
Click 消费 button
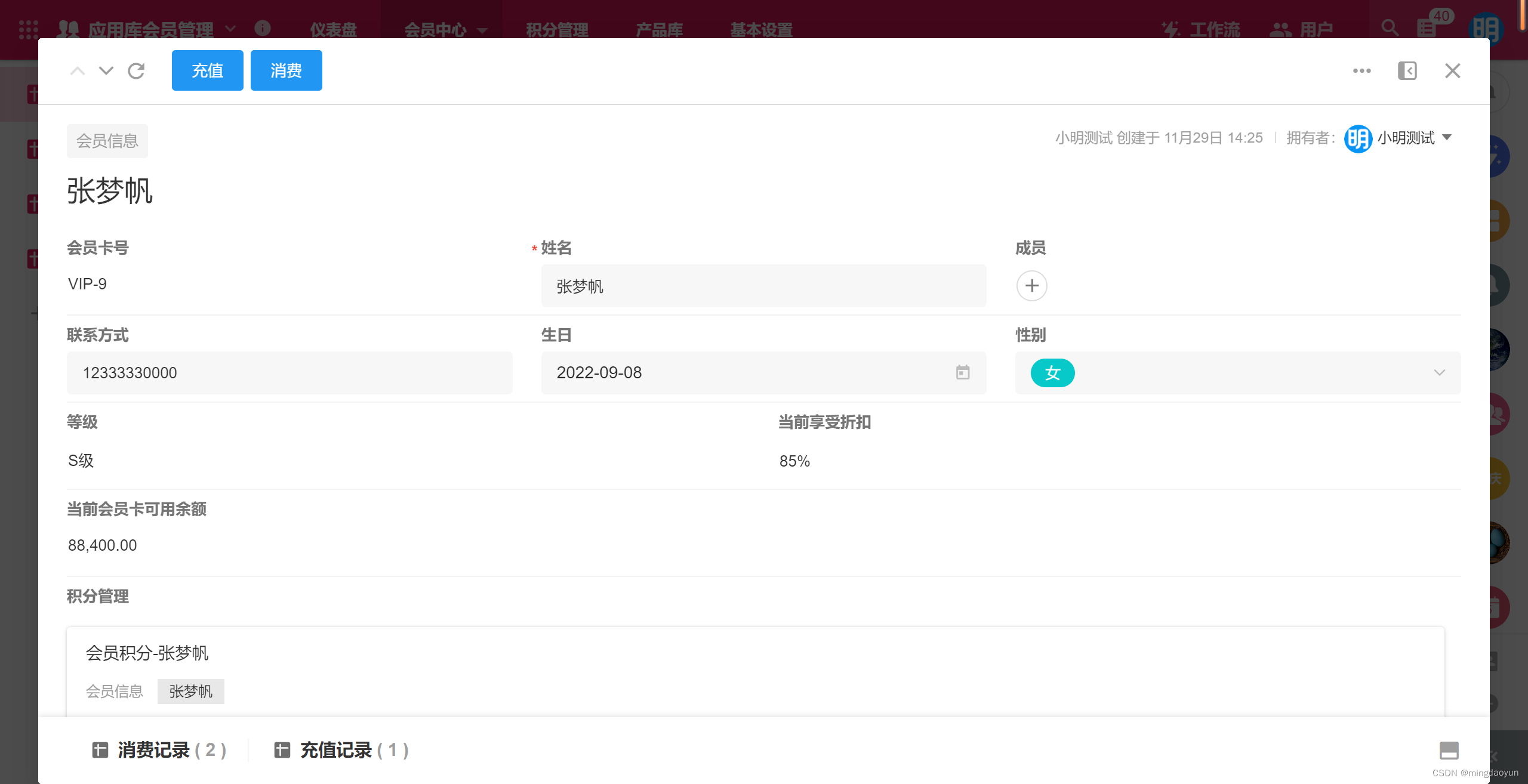click(286, 70)
